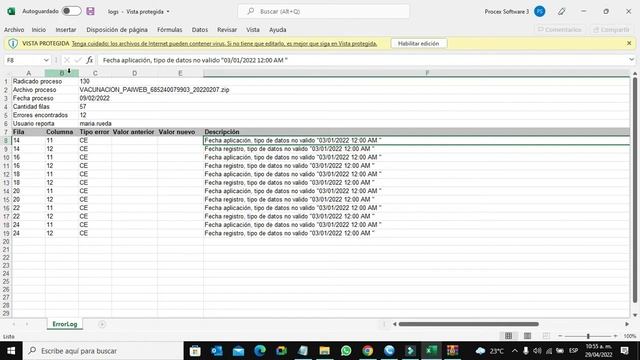Viewport: 640px width, 360px height.
Task: Click the Windows Start button
Action: pyautogui.click(x=11, y=351)
